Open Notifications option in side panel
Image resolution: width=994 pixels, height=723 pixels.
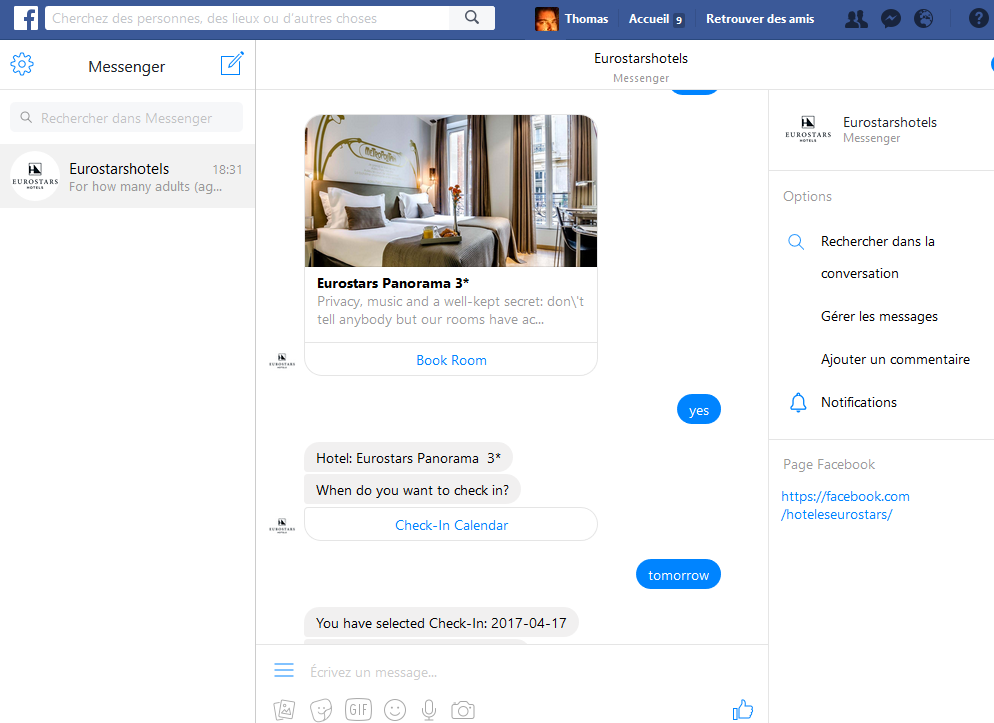click(859, 402)
